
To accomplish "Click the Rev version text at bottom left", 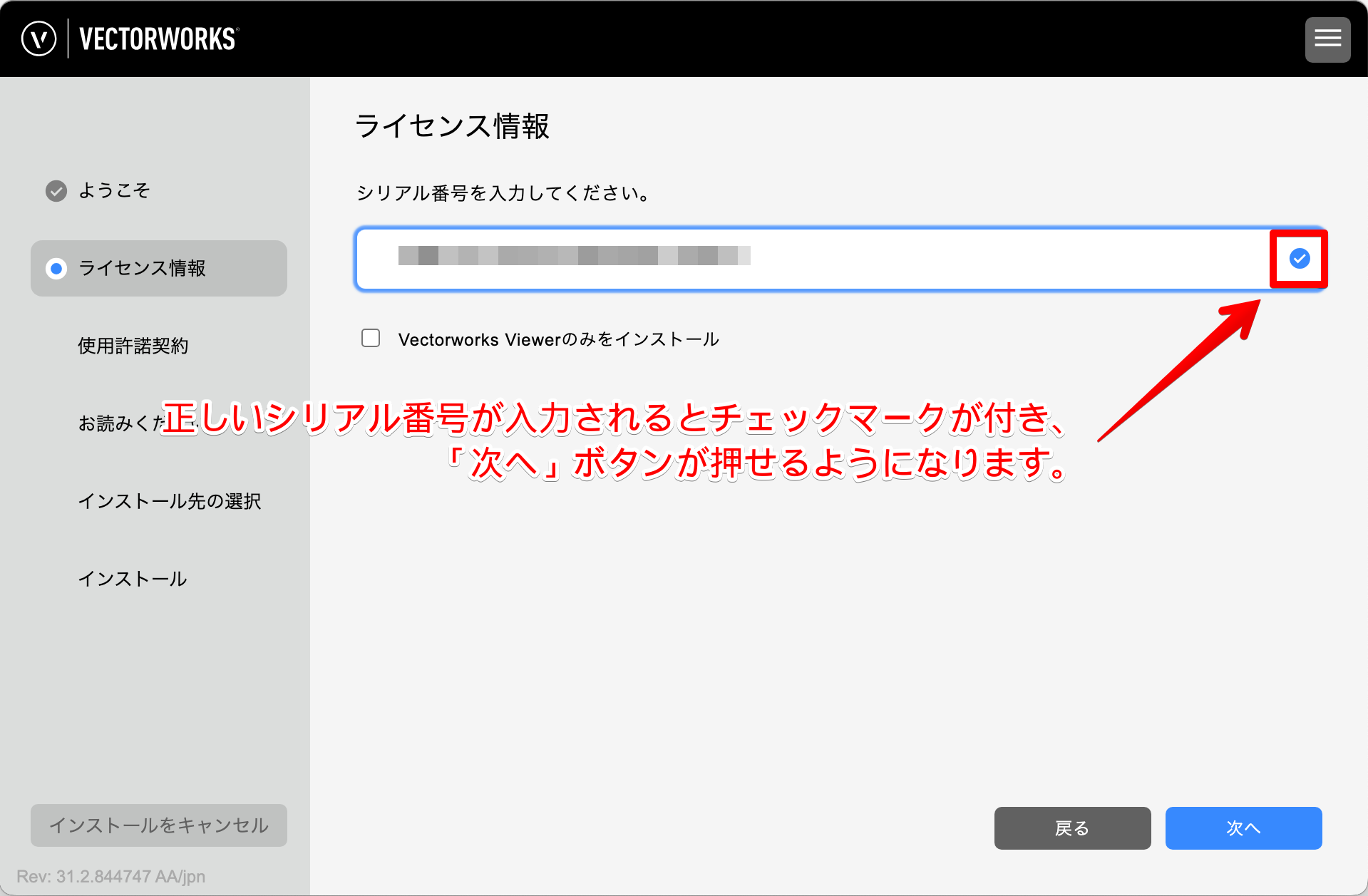I will (x=111, y=876).
